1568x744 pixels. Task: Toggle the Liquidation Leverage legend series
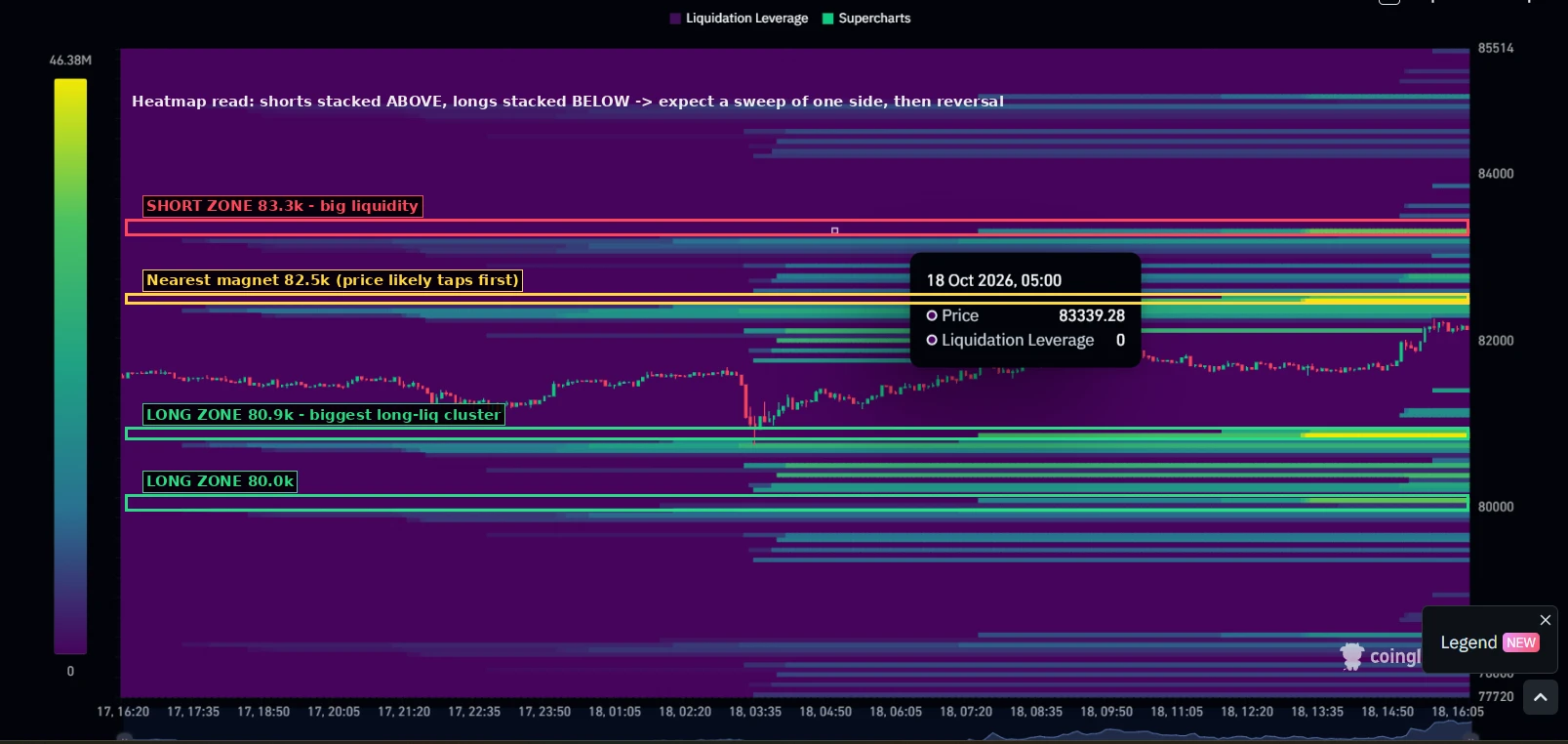739,19
